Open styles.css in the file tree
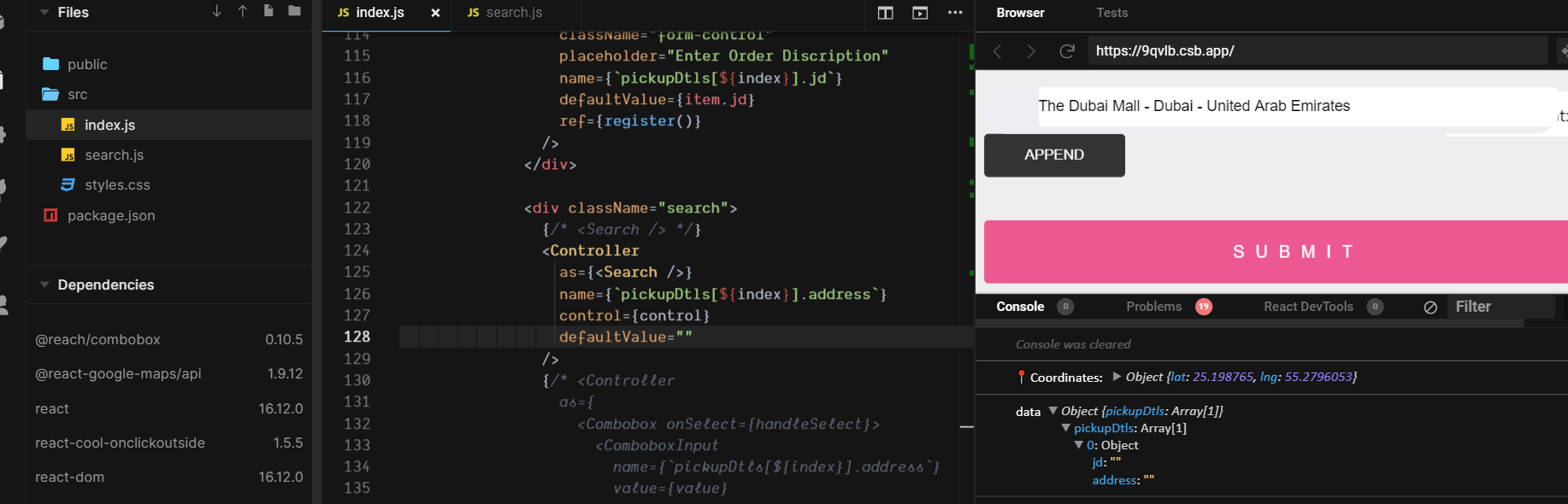This screenshot has width=1568, height=504. (117, 185)
